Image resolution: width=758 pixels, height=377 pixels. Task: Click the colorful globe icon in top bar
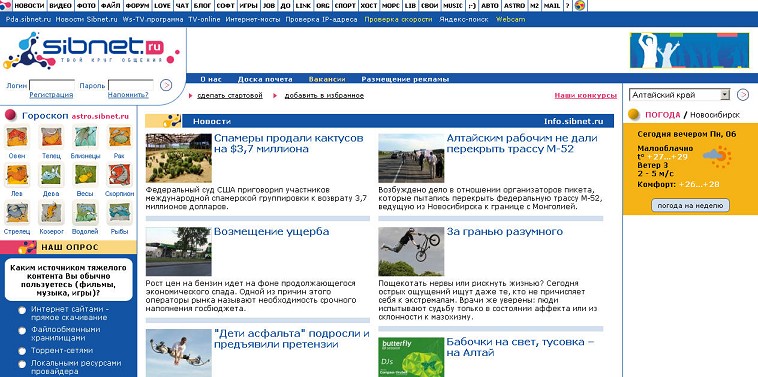click(580, 5)
